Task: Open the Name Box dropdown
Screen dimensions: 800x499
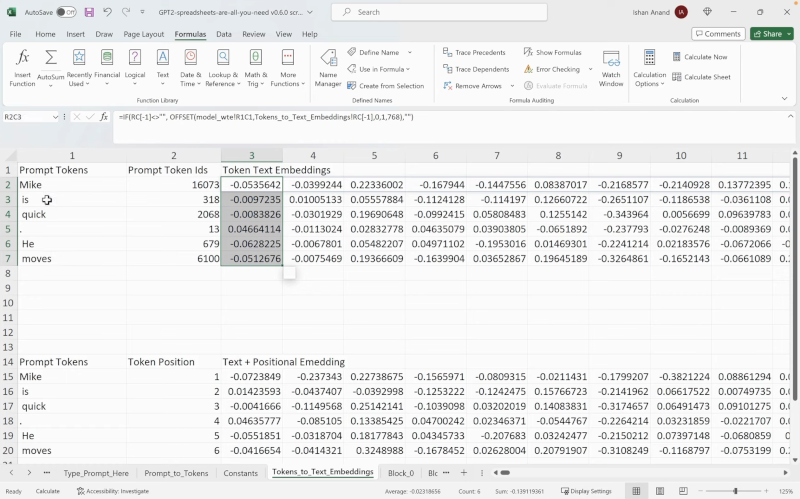Action: click(x=56, y=117)
